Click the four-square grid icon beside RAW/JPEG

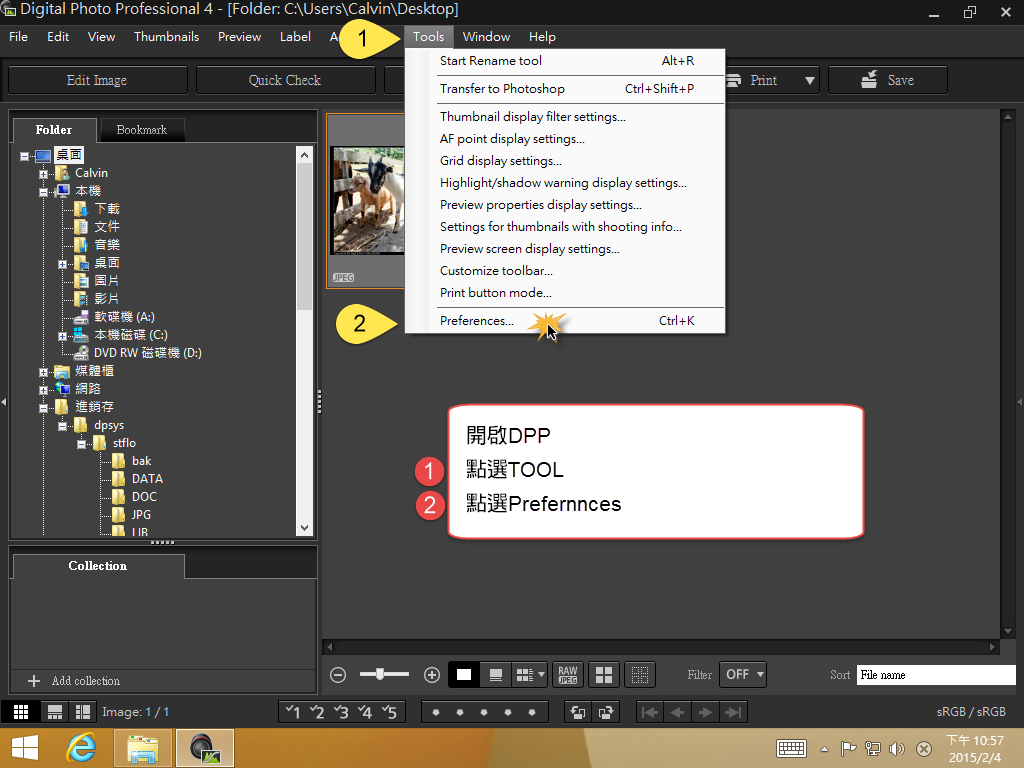pos(604,675)
